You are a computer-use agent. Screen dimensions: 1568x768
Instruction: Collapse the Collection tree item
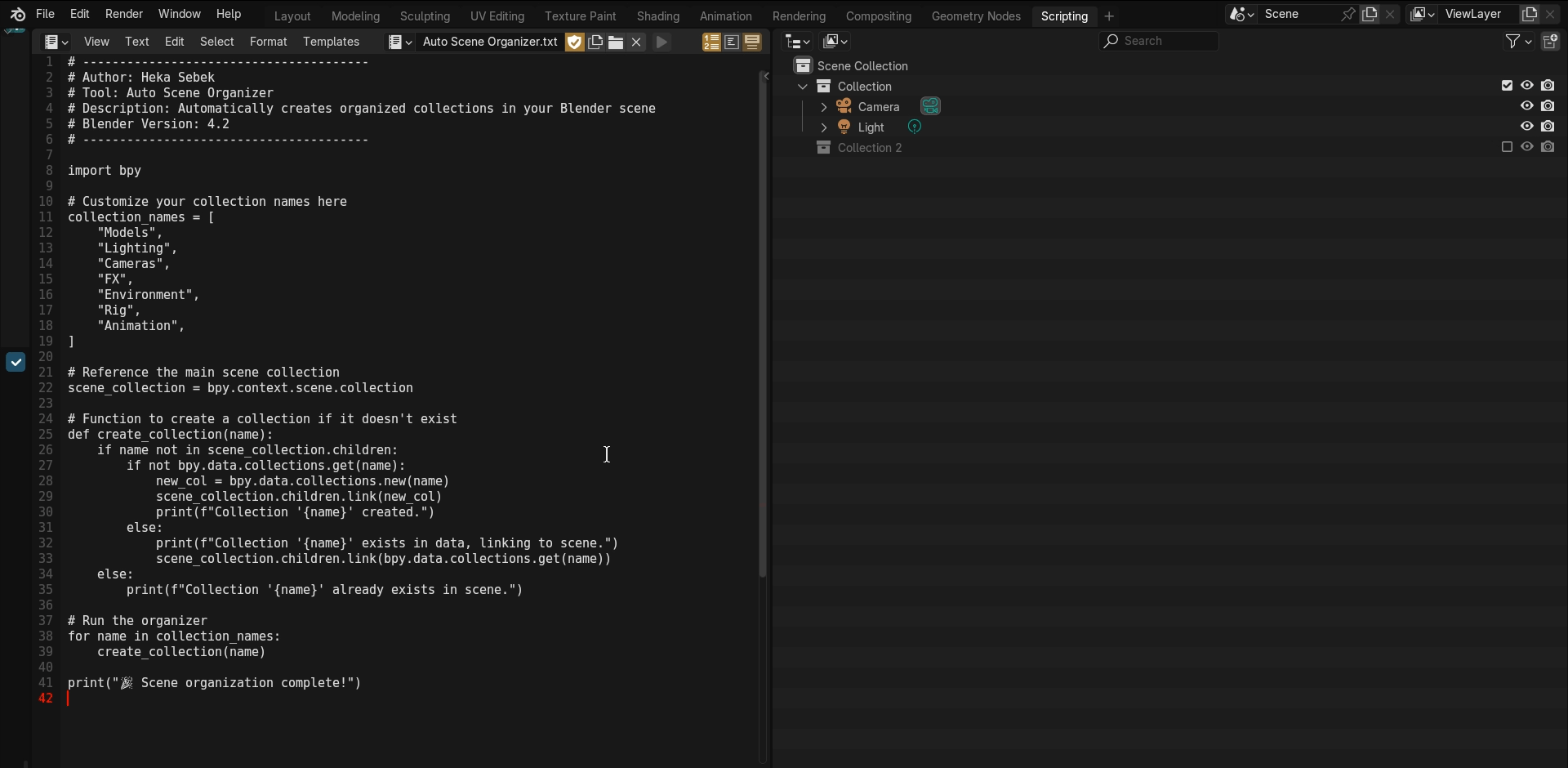(803, 86)
